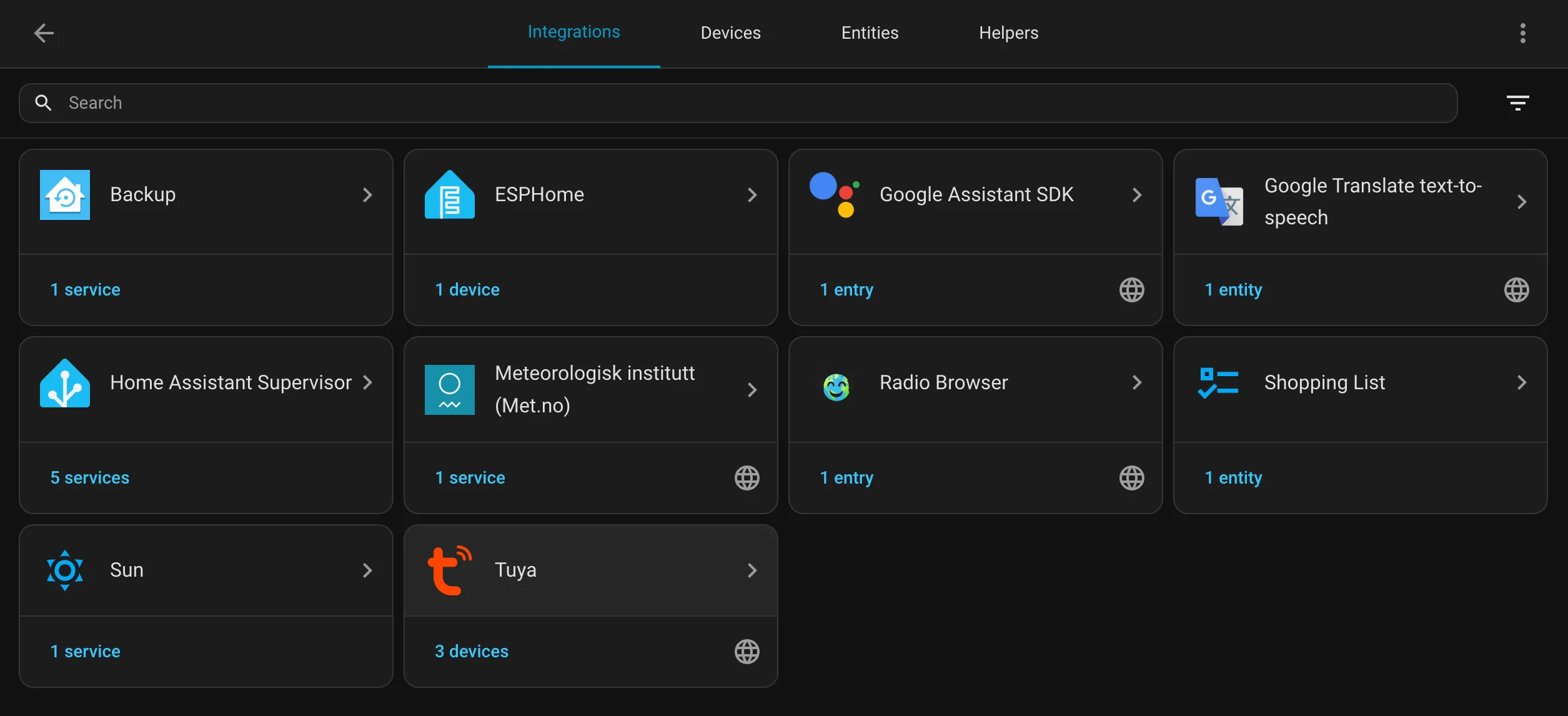This screenshot has height=716, width=1568.
Task: Expand Home Assistant Supervisor chevron
Action: [x=367, y=382]
